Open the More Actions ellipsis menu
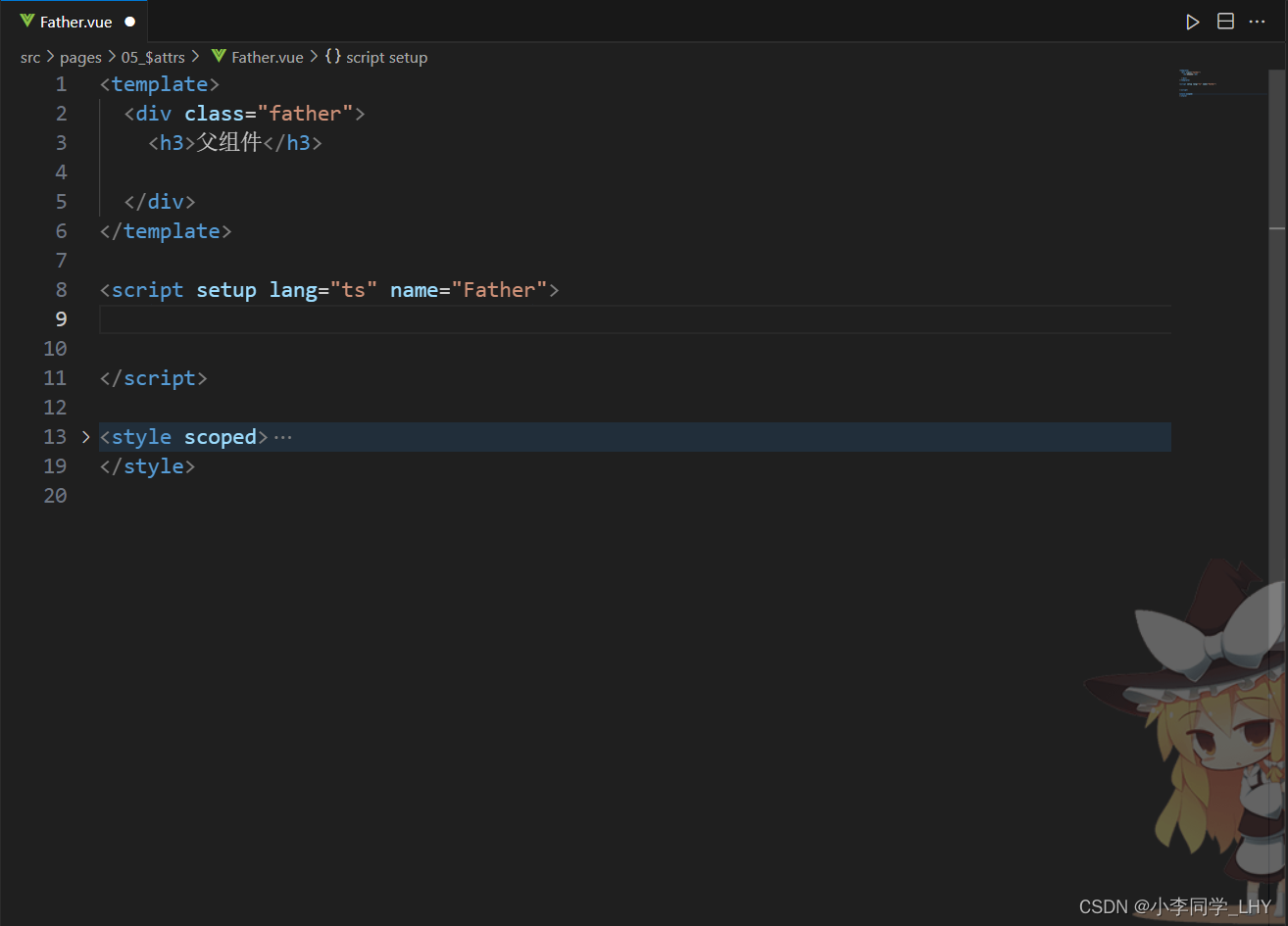The width and height of the screenshot is (1288, 926). click(x=1257, y=22)
